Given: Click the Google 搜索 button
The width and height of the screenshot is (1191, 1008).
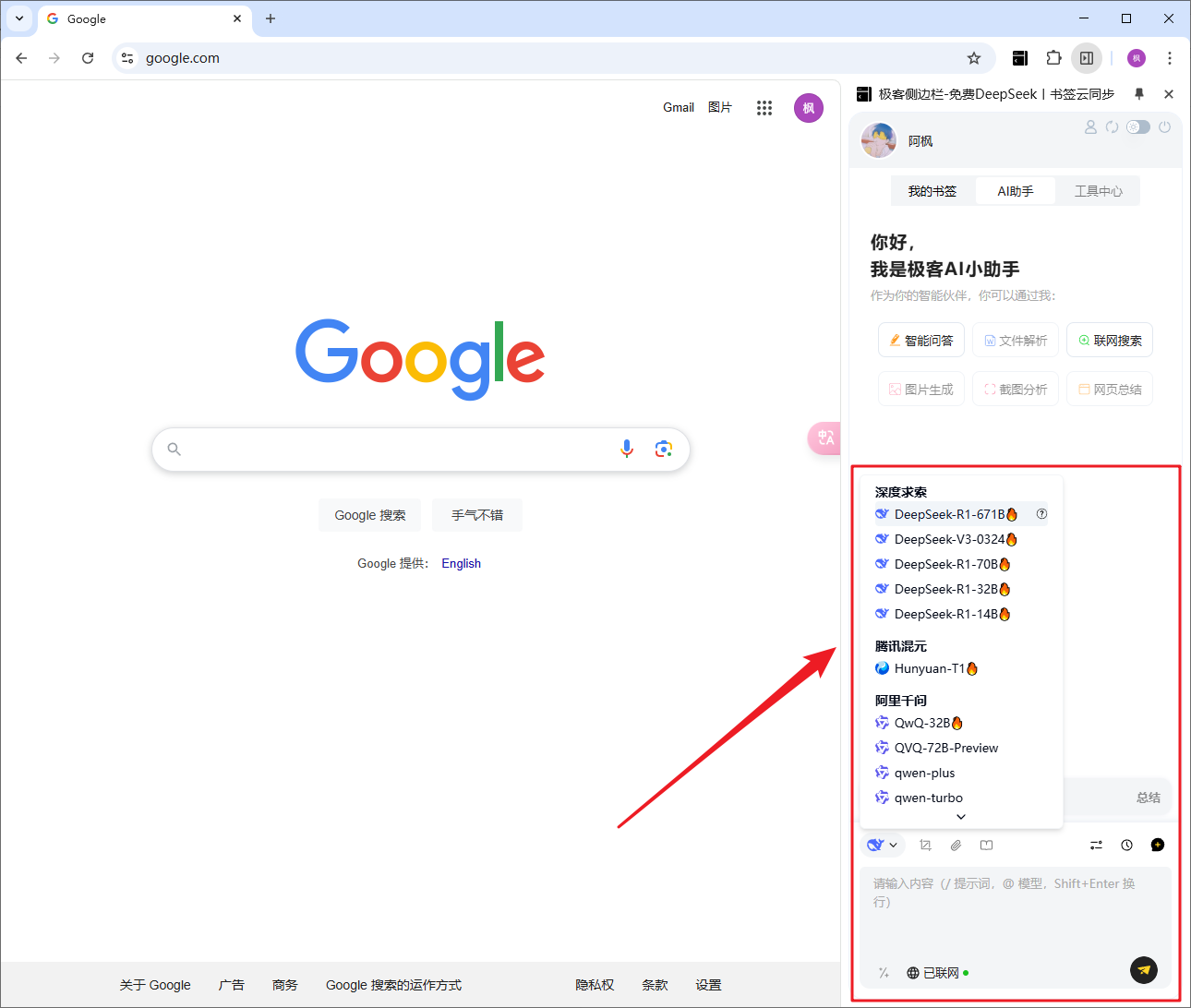Looking at the screenshot, I should point(370,515).
